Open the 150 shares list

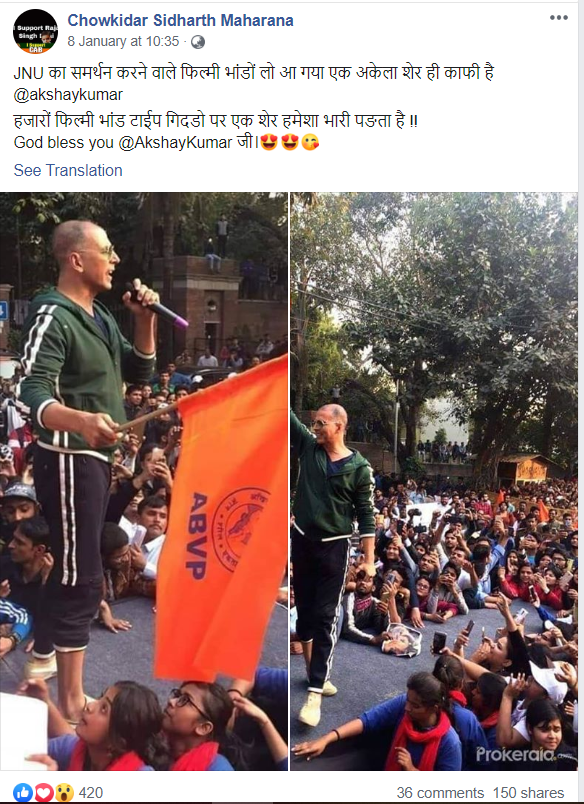(528, 793)
